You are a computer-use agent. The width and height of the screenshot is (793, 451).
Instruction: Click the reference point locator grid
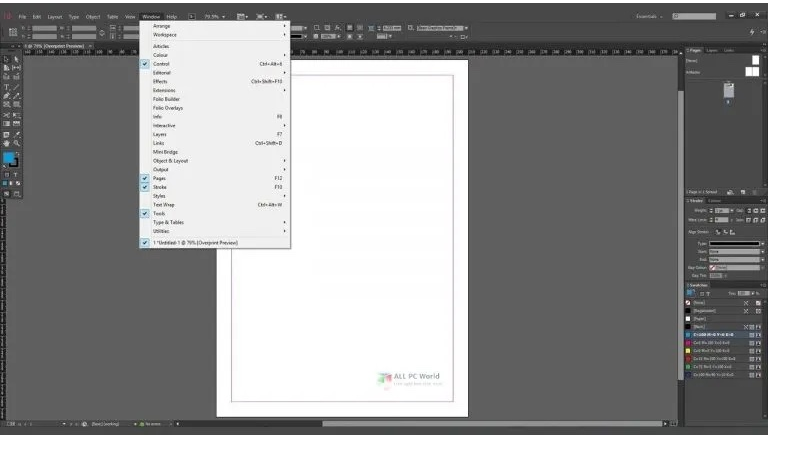coord(13,32)
